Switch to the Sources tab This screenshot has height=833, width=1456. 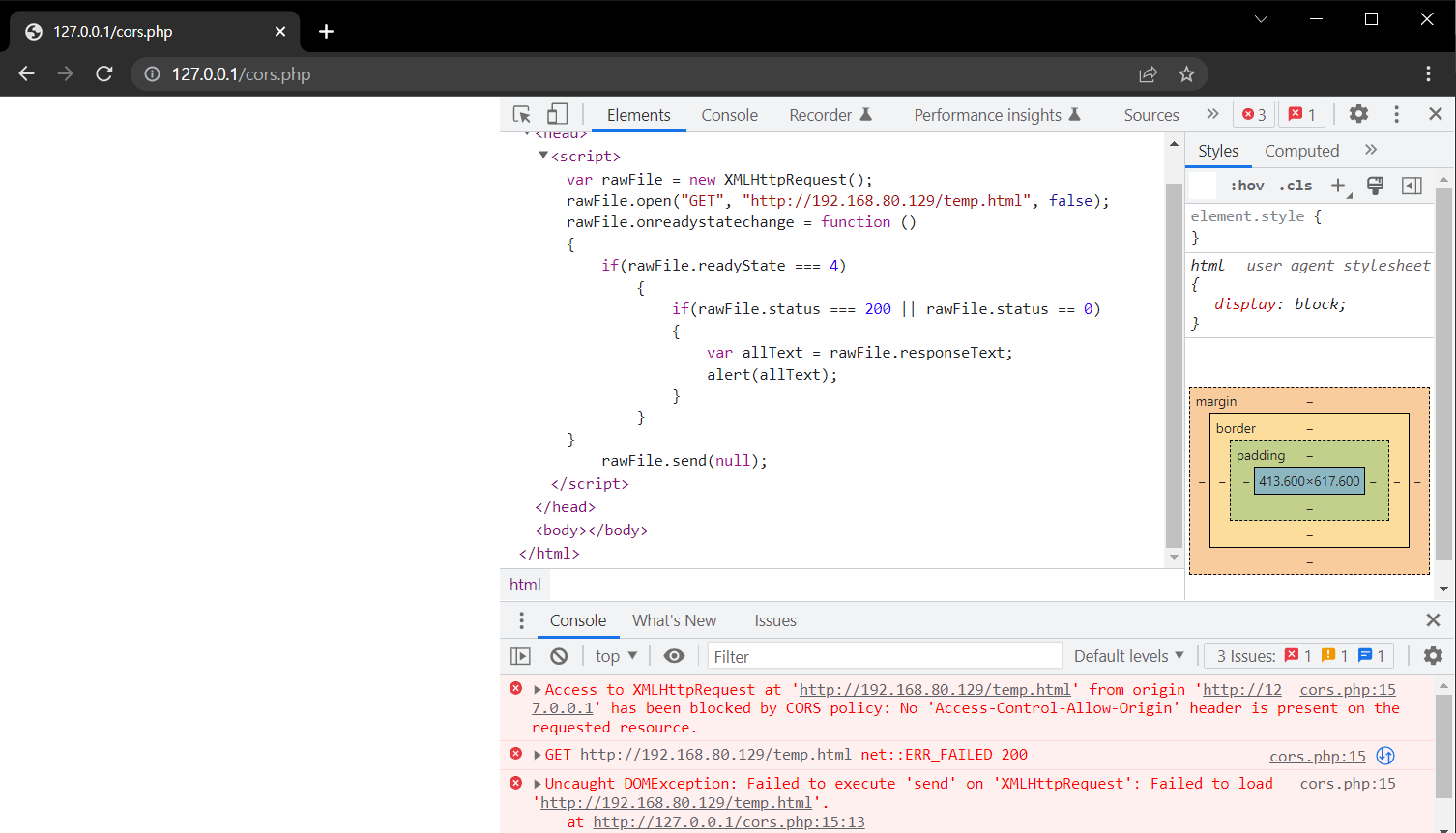[1150, 115]
